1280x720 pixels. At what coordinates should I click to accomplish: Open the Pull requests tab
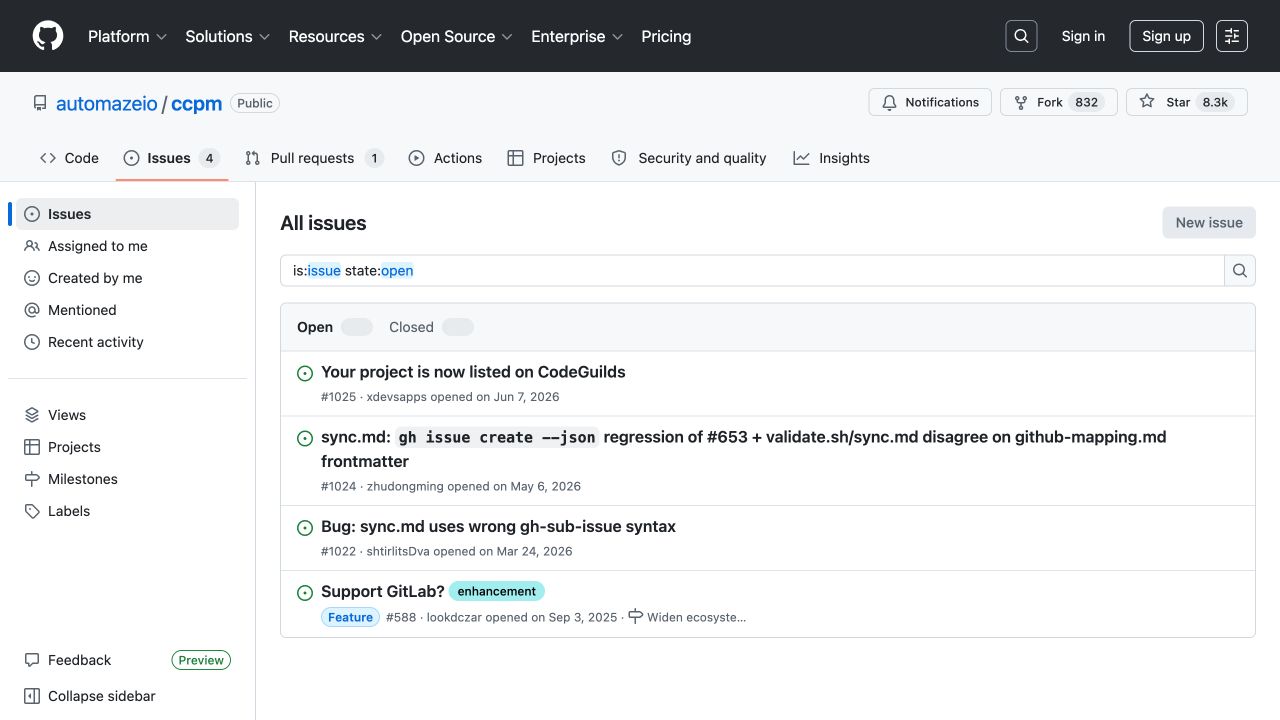pos(314,158)
